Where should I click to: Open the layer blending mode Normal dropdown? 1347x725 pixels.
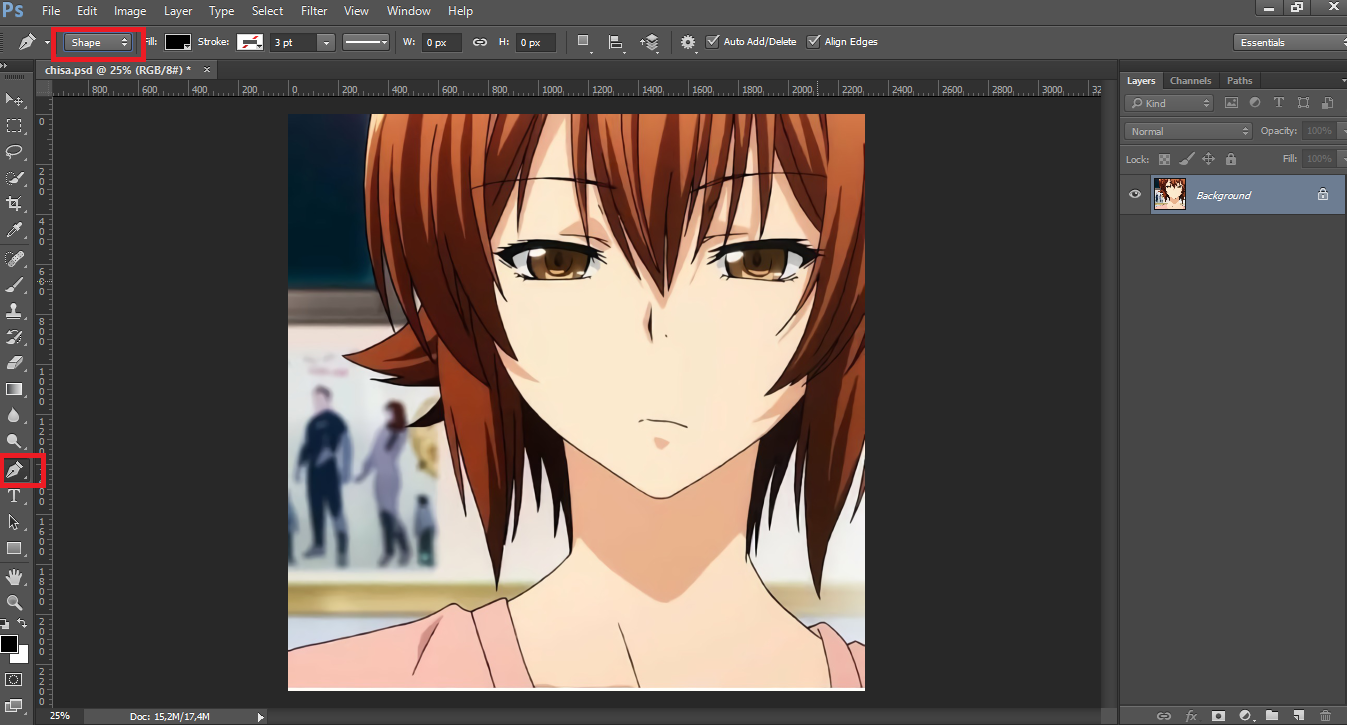[1186, 130]
